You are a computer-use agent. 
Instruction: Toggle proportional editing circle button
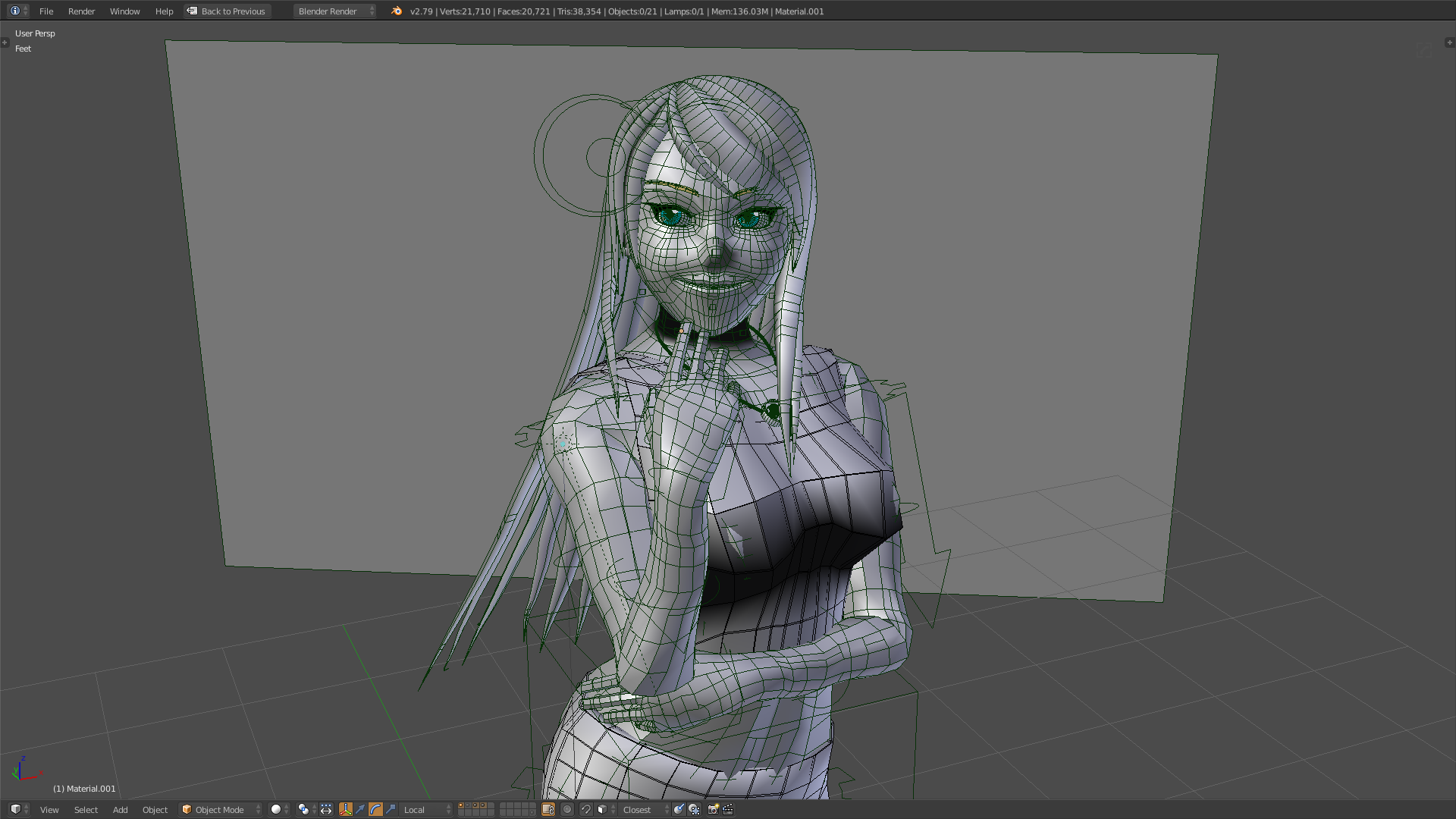566,809
